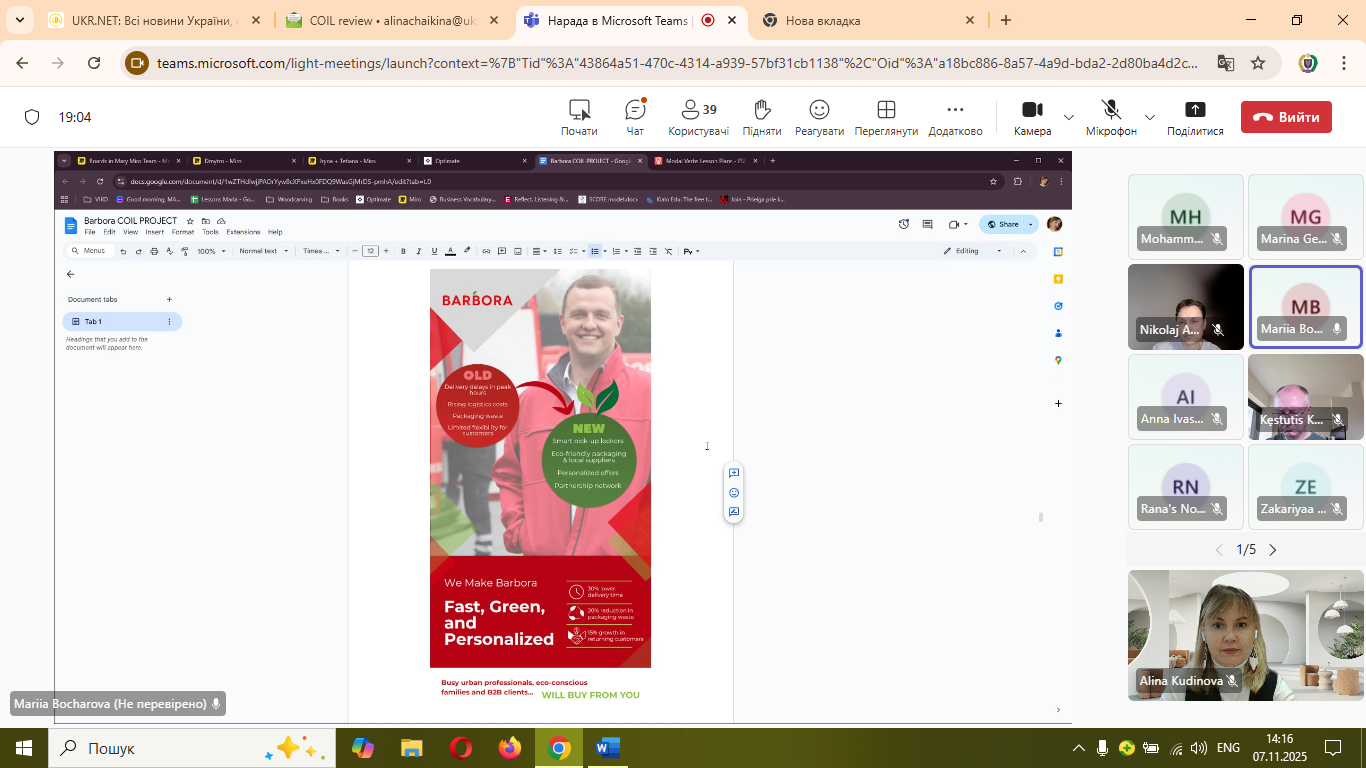Open Word from the Windows taskbar
The image size is (1366, 768).
point(607,748)
